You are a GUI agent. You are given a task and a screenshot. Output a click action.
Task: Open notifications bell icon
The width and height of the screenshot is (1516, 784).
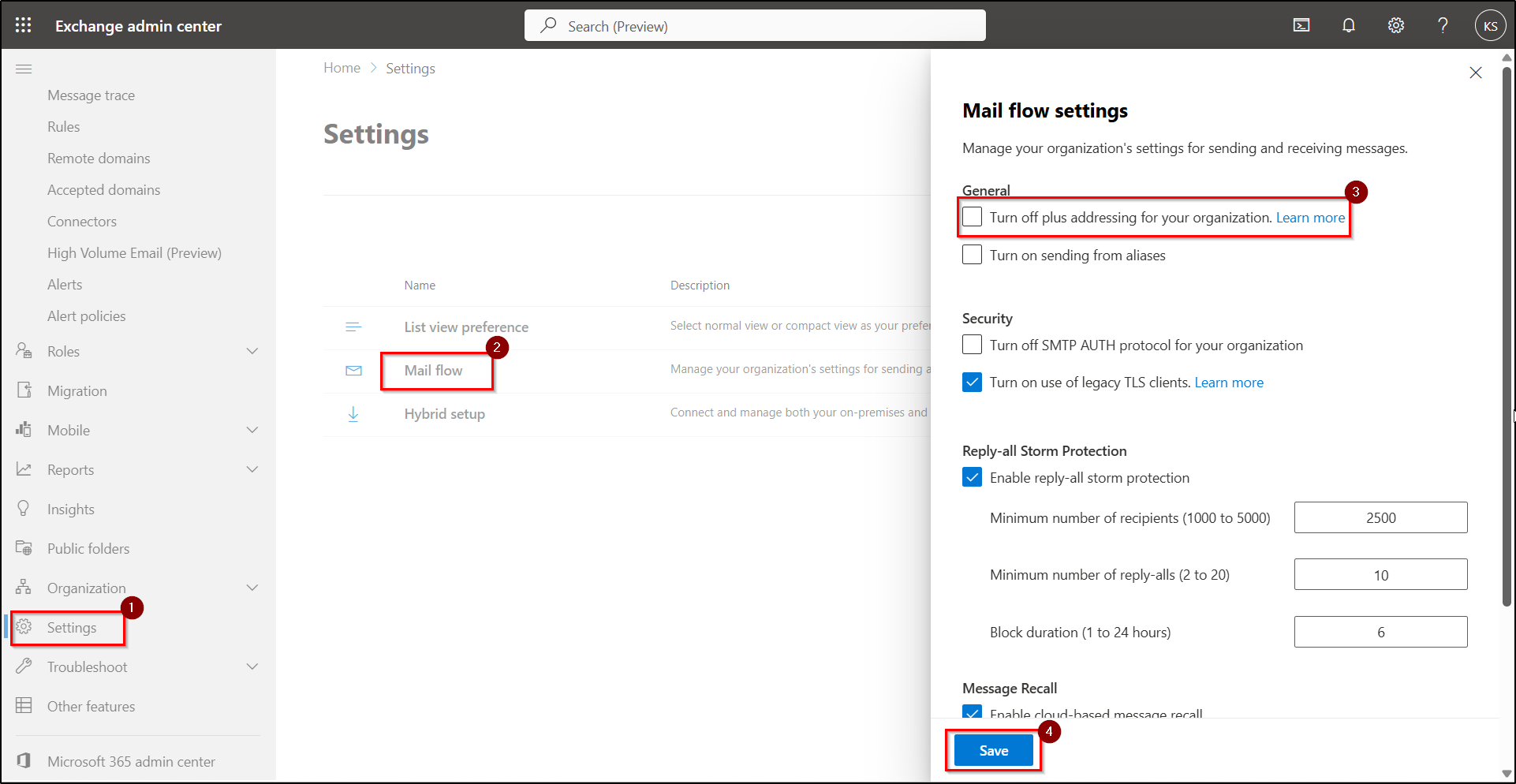(1349, 25)
